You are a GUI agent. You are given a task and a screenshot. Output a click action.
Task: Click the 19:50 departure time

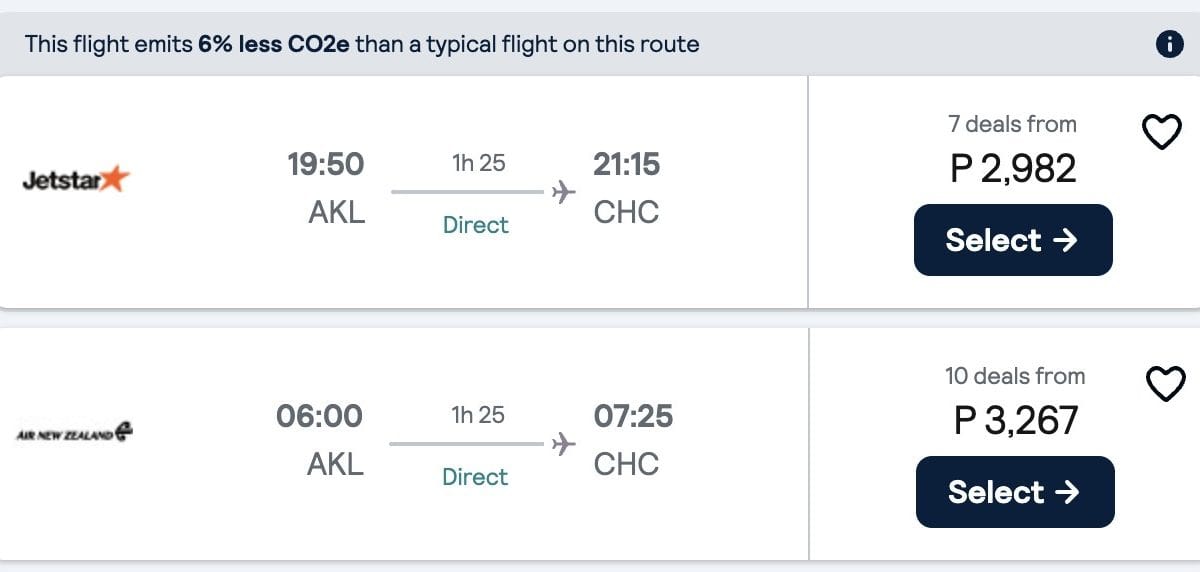click(326, 163)
